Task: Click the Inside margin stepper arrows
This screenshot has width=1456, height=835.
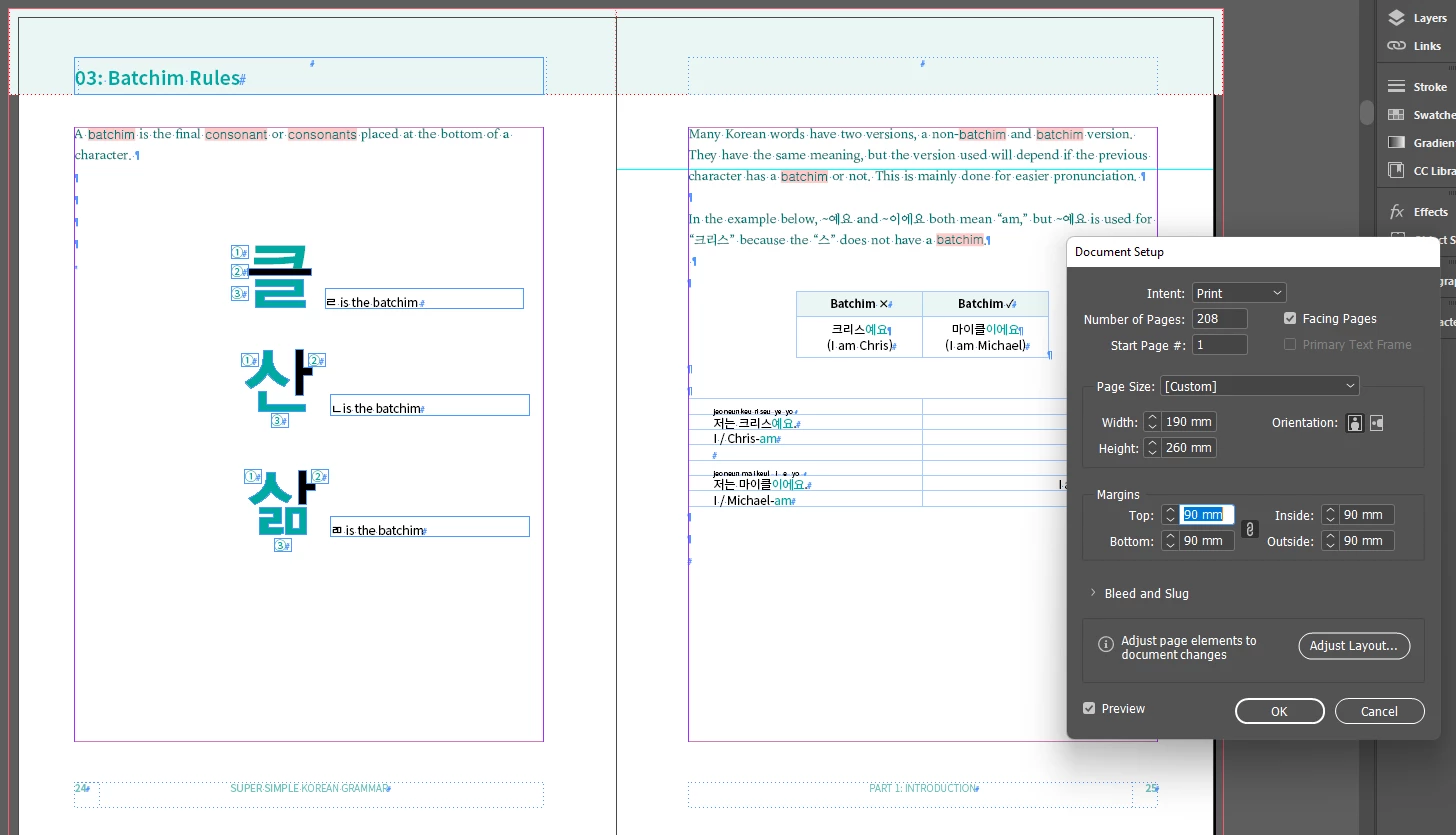Action: coord(1330,515)
